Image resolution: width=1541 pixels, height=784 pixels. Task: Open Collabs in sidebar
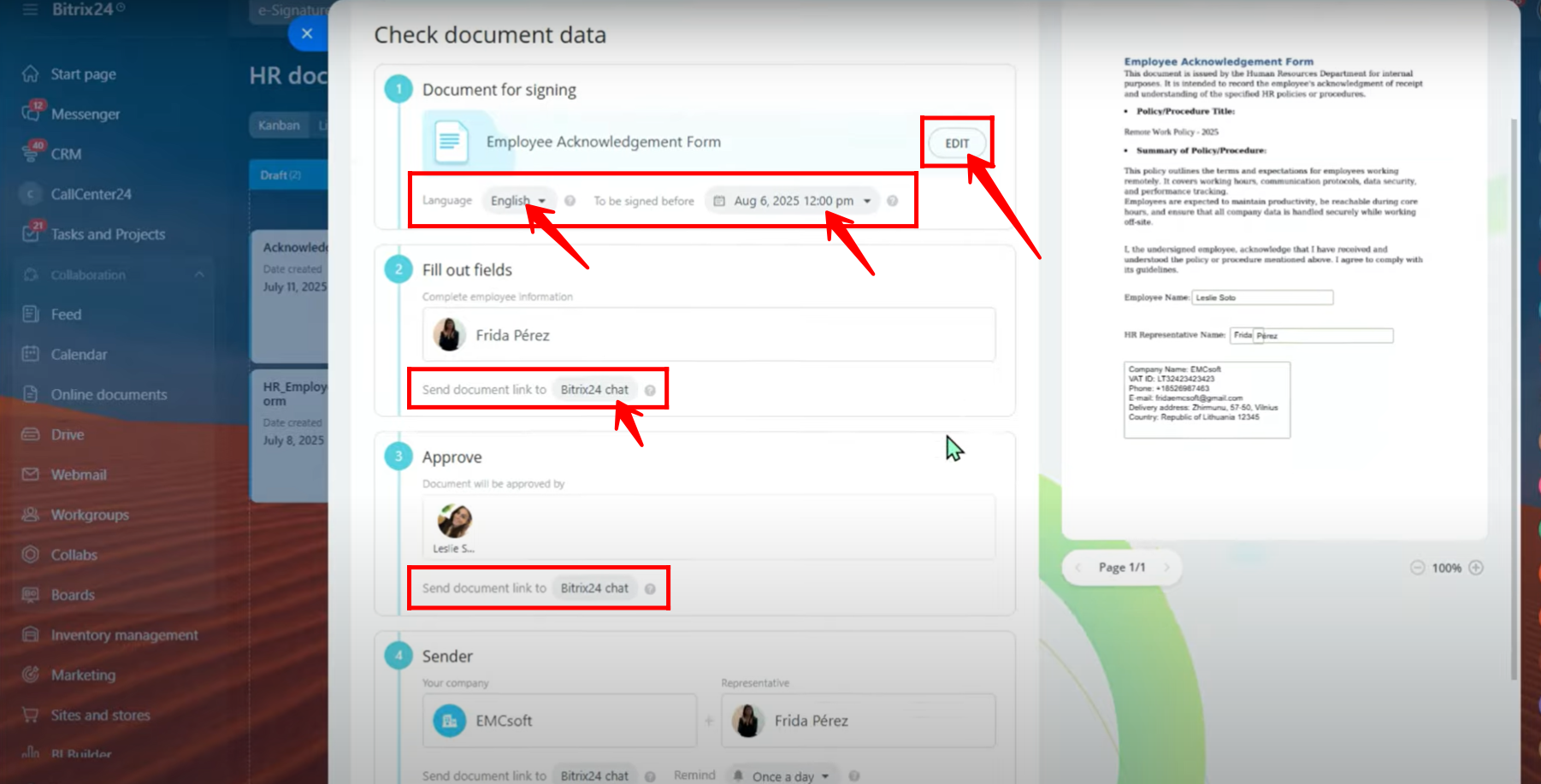coord(74,555)
